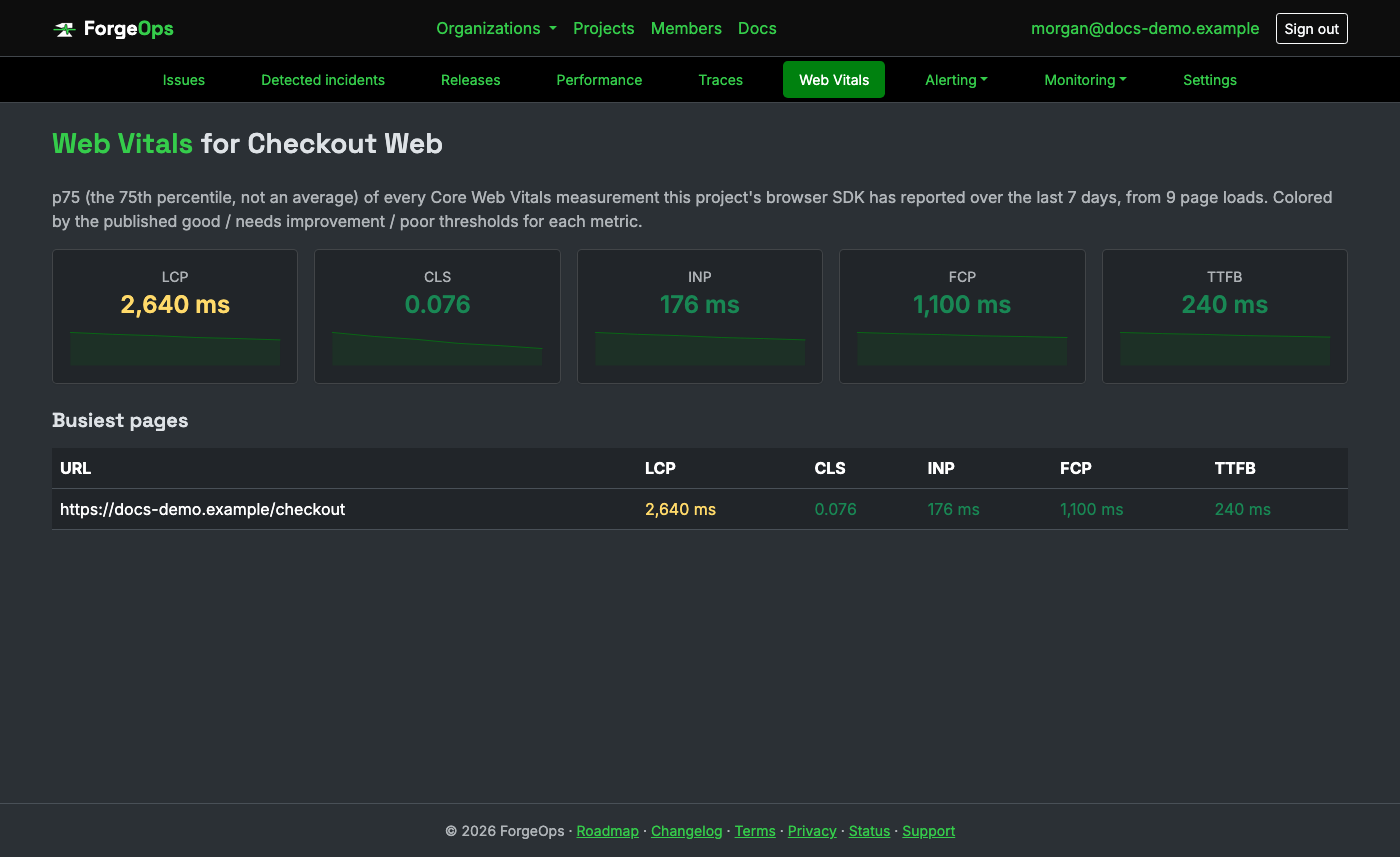This screenshot has height=857, width=1400.
Task: Switch to the Issues tab
Action: coord(184,80)
